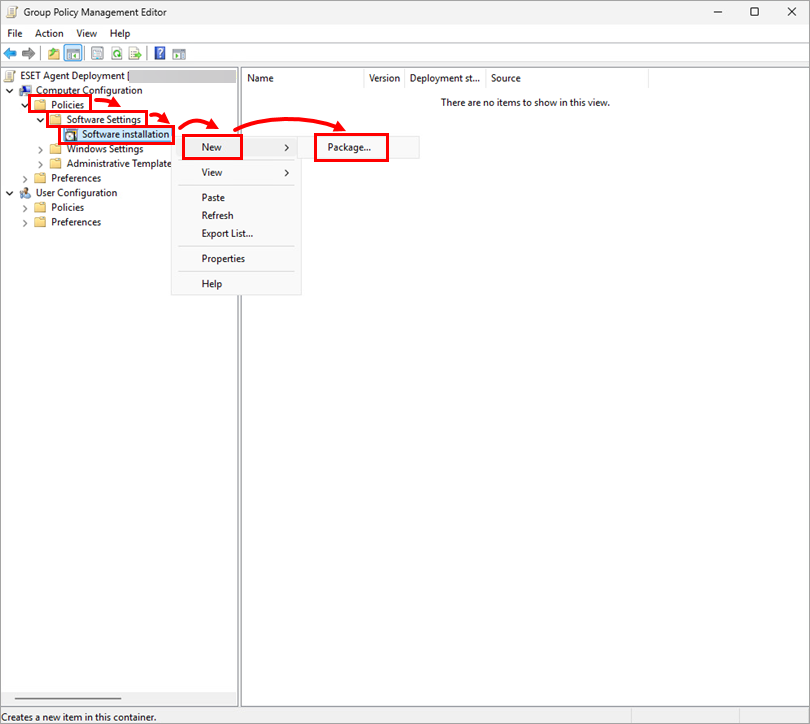Click the Refresh toolbar icon
Image resolution: width=810 pixels, height=724 pixels.
(117, 54)
